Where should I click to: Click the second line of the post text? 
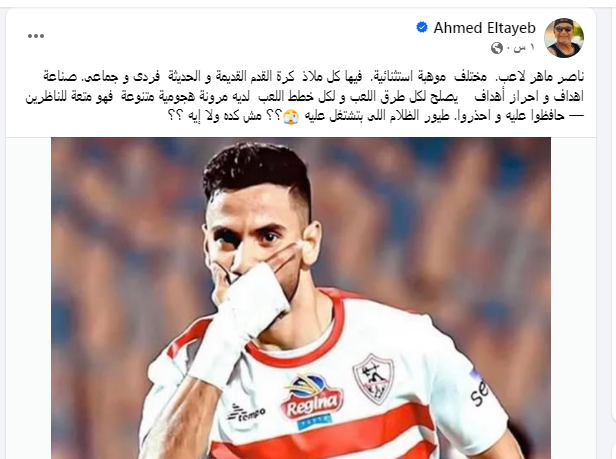[x=305, y=96]
